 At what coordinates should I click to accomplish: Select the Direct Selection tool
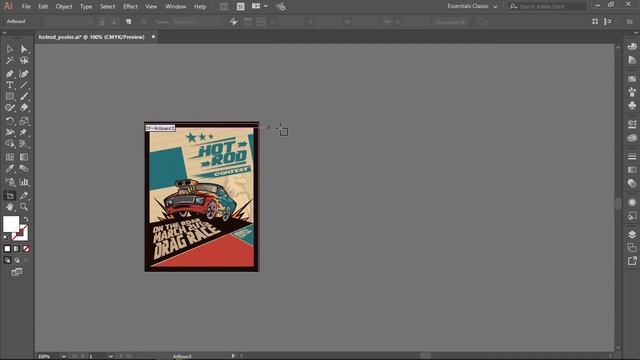click(x=24, y=49)
